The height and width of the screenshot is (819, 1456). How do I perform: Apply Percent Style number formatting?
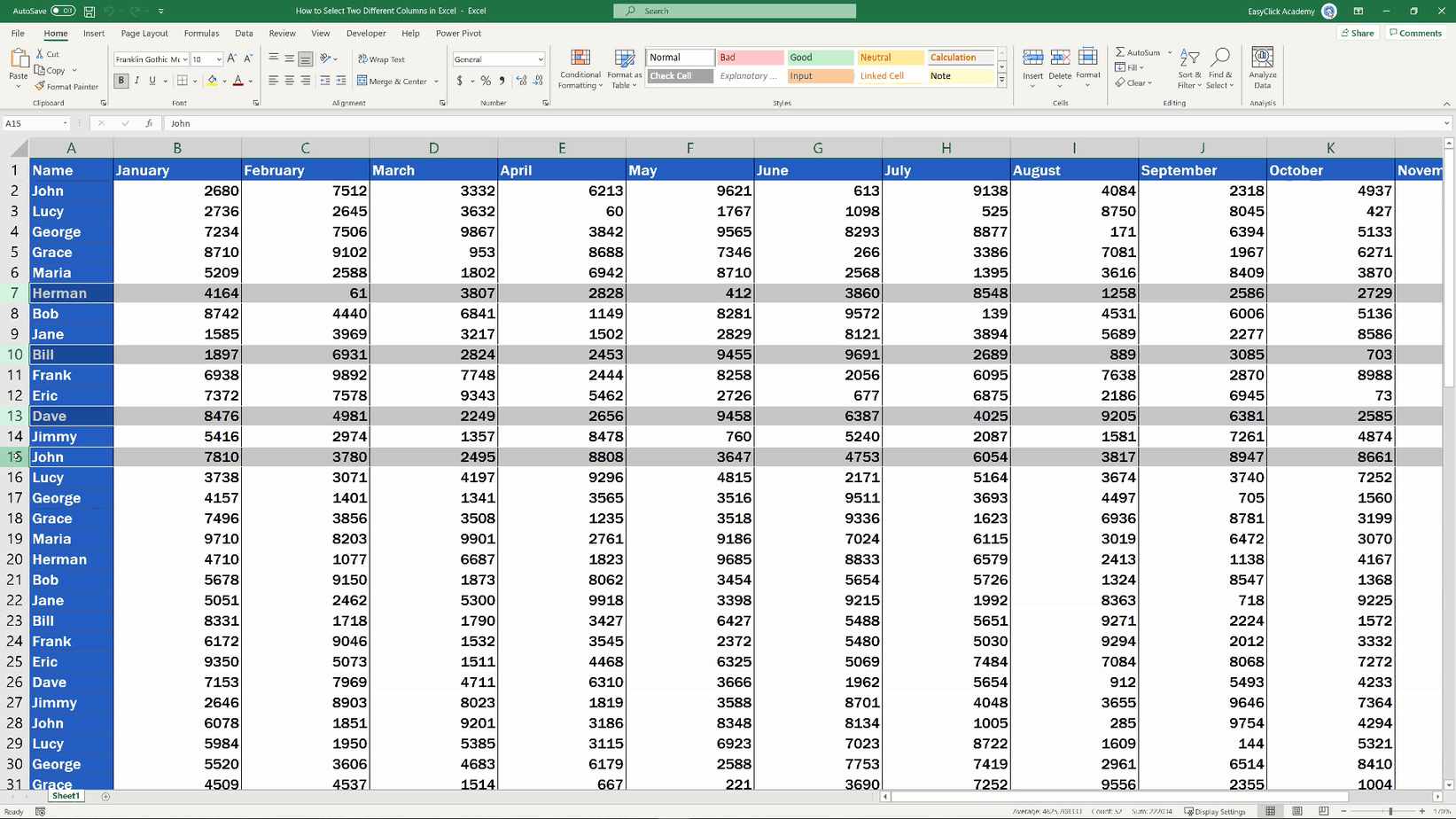(x=485, y=81)
